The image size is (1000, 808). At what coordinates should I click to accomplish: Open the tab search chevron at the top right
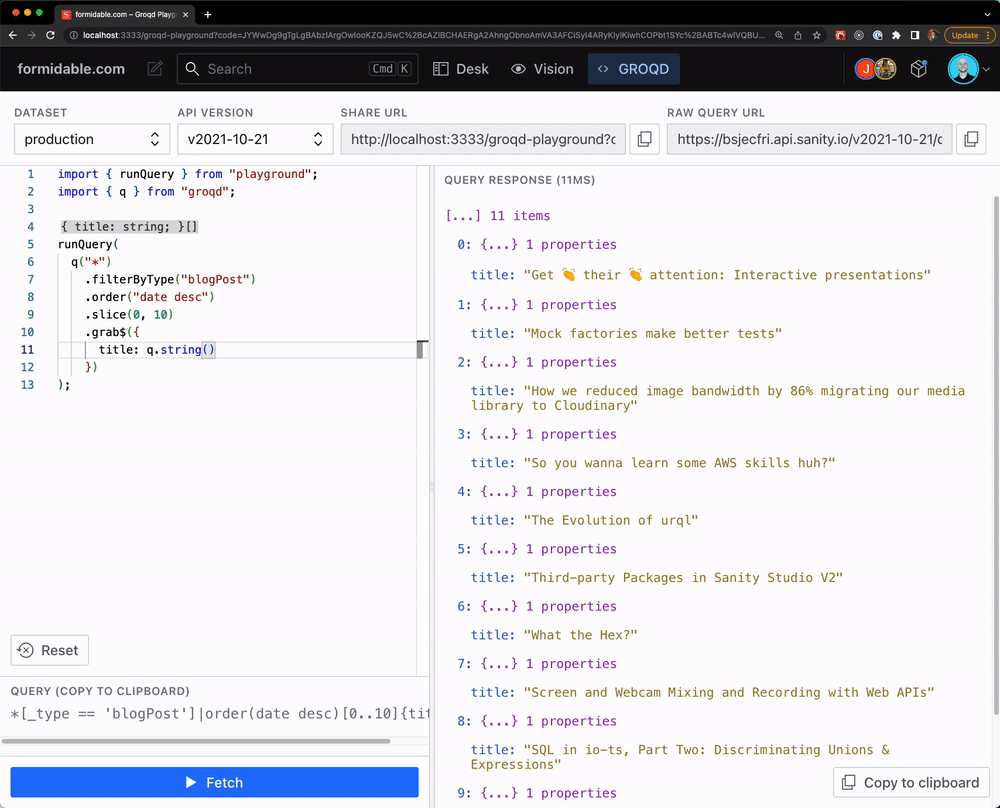(x=987, y=13)
